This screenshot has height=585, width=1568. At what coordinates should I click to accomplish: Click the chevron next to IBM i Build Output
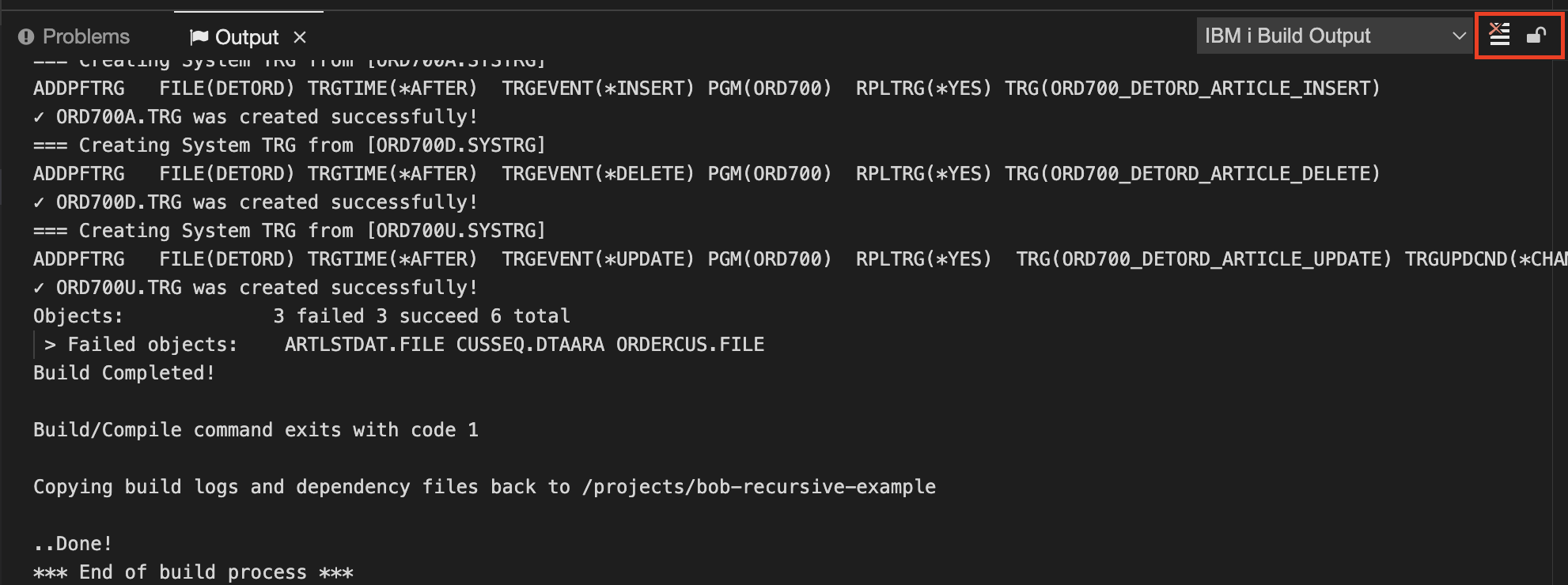1460,36
